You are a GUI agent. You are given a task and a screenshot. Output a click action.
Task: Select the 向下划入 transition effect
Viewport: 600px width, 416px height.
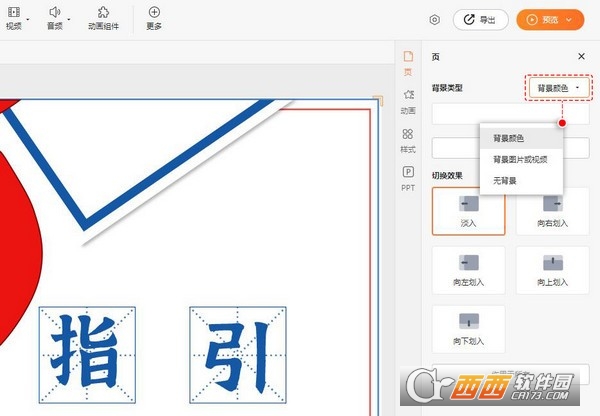[x=468, y=329]
